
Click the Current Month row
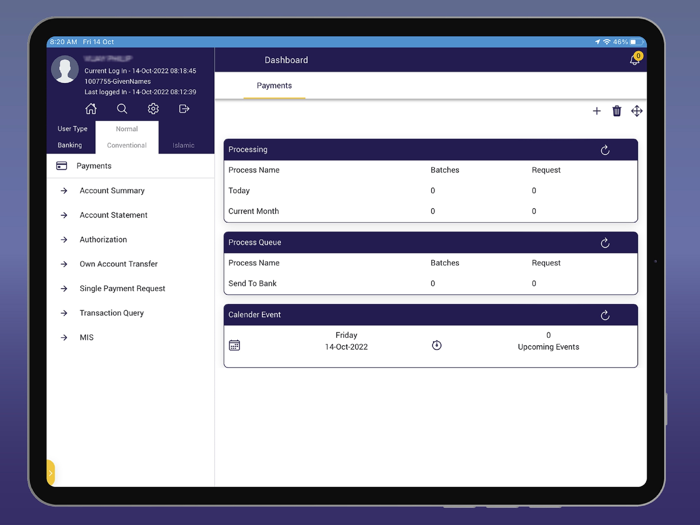pyautogui.click(x=430, y=211)
